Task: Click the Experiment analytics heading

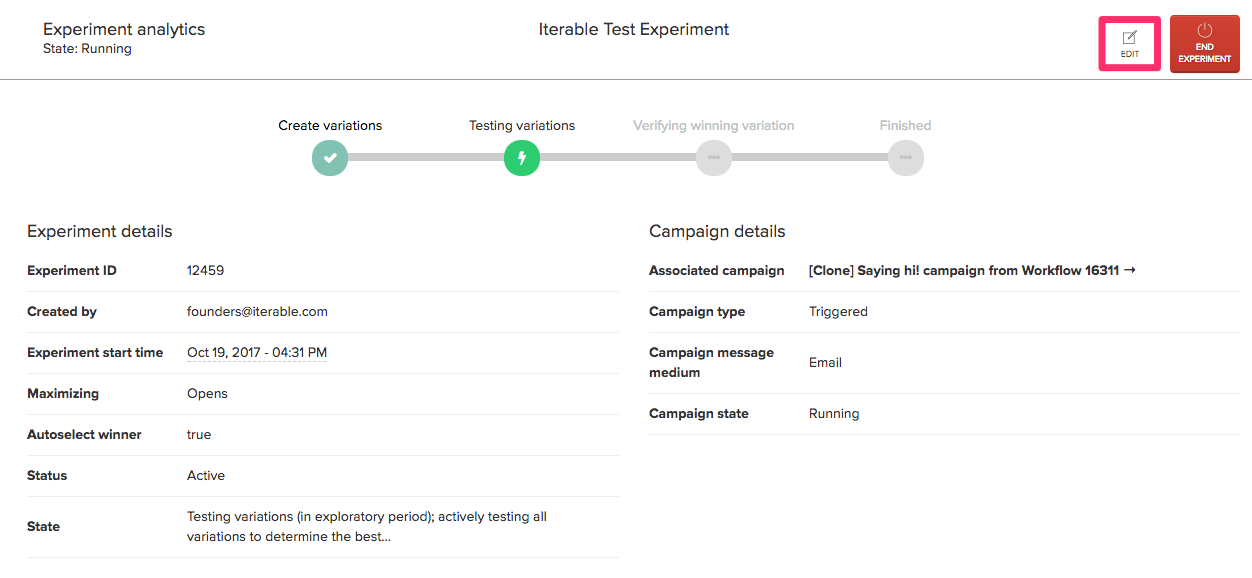Action: (x=124, y=29)
